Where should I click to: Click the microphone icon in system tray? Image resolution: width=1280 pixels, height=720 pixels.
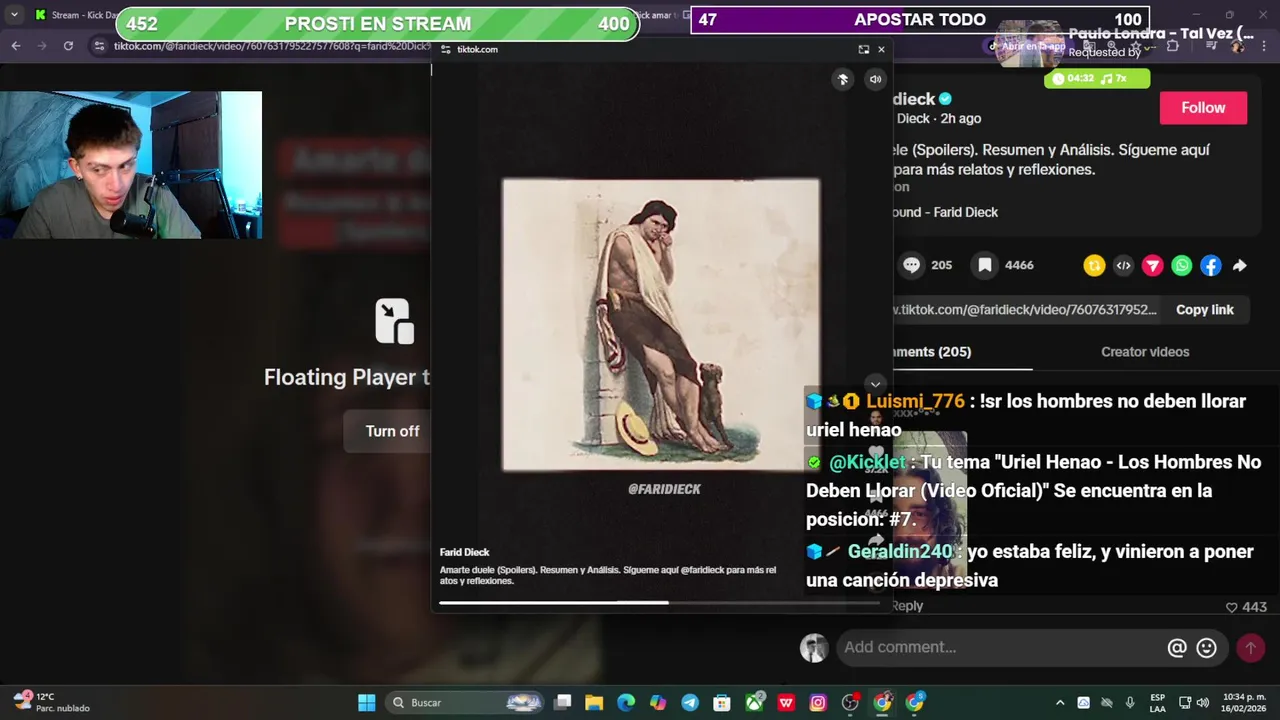point(1130,702)
